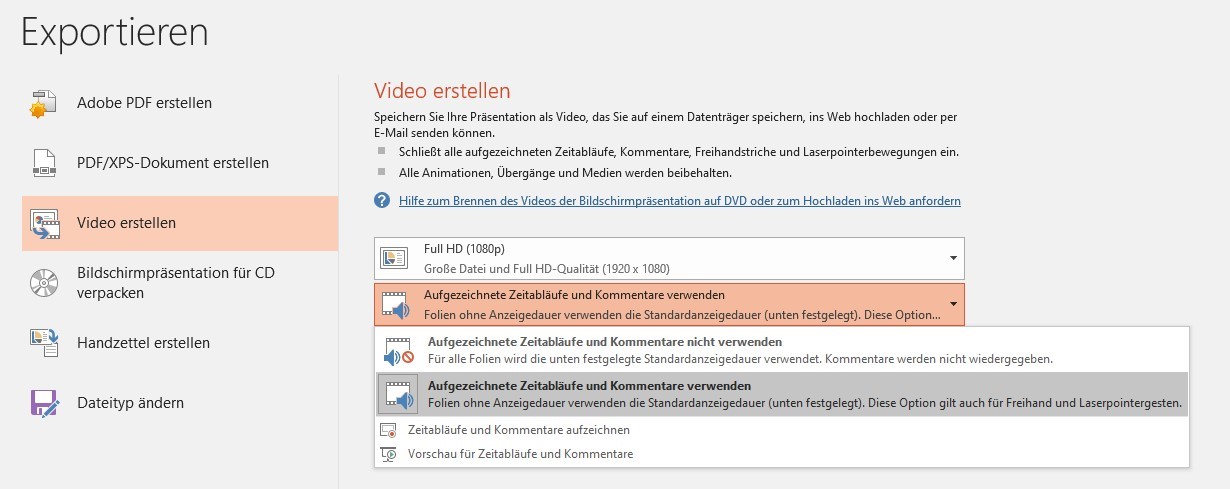
Task: Open the DVD burning help link
Action: (679, 201)
